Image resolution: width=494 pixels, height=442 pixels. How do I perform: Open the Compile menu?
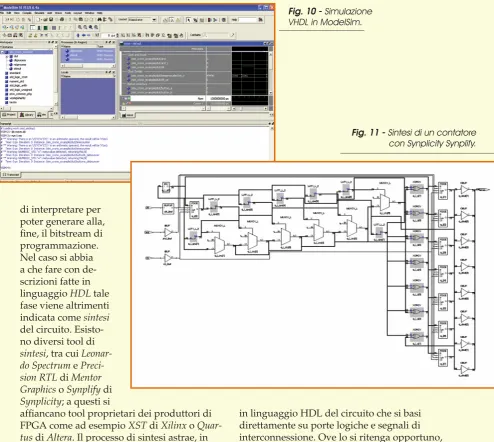(x=27, y=13)
